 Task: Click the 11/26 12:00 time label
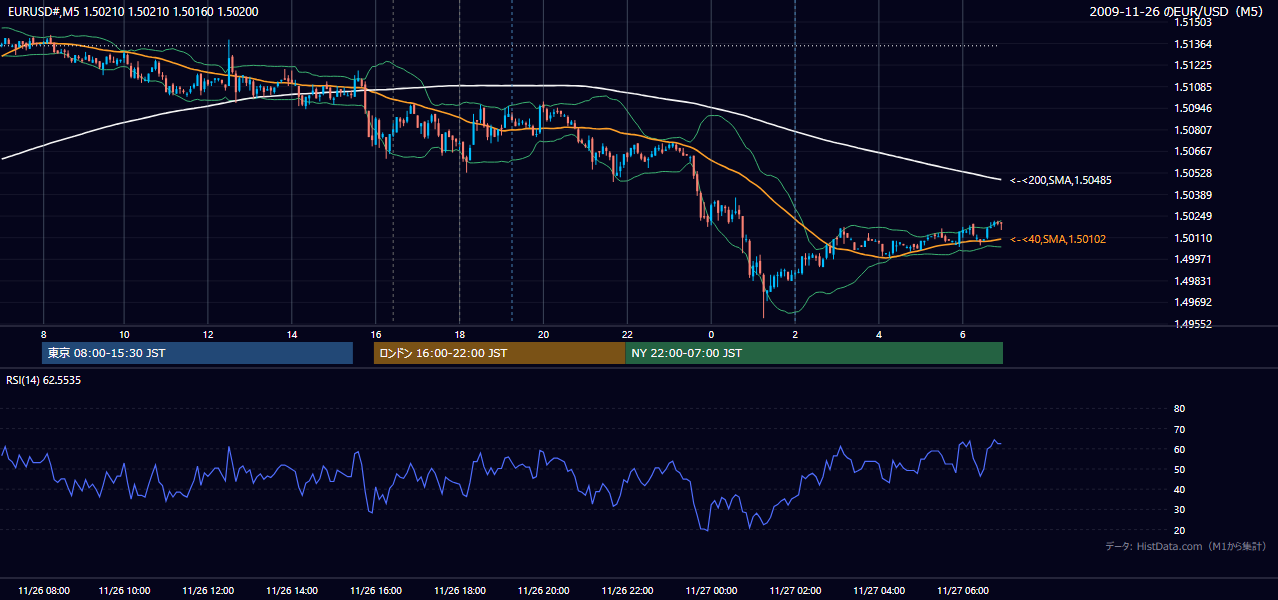209,590
